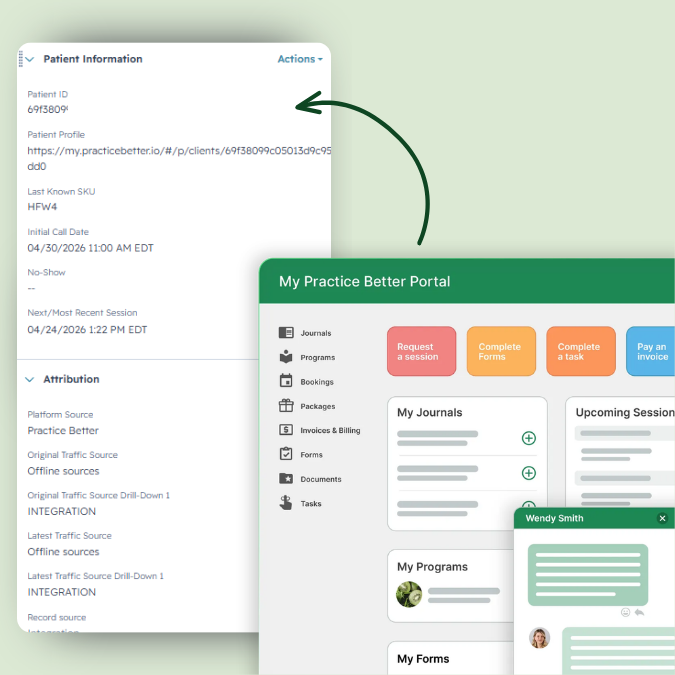This screenshot has width=675, height=675.
Task: Click the Request a session button
Action: coord(421,351)
